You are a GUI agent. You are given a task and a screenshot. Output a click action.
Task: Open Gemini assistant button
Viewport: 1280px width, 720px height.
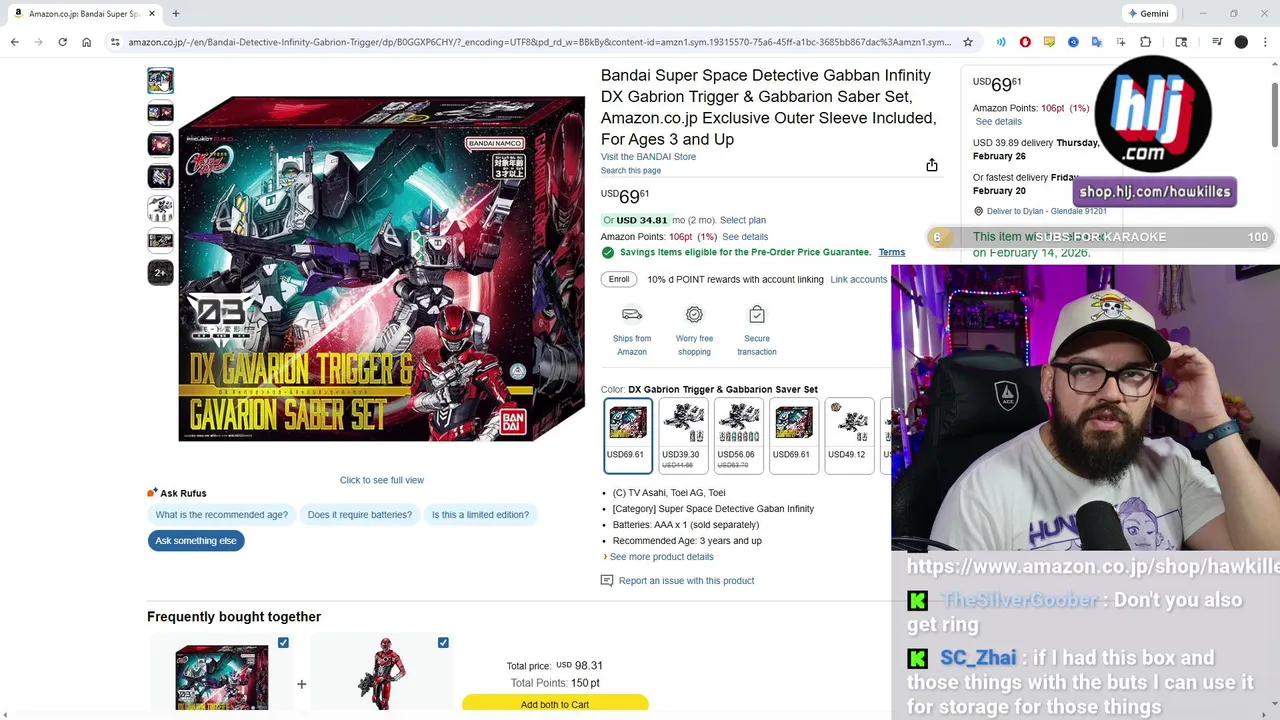[x=1148, y=13]
